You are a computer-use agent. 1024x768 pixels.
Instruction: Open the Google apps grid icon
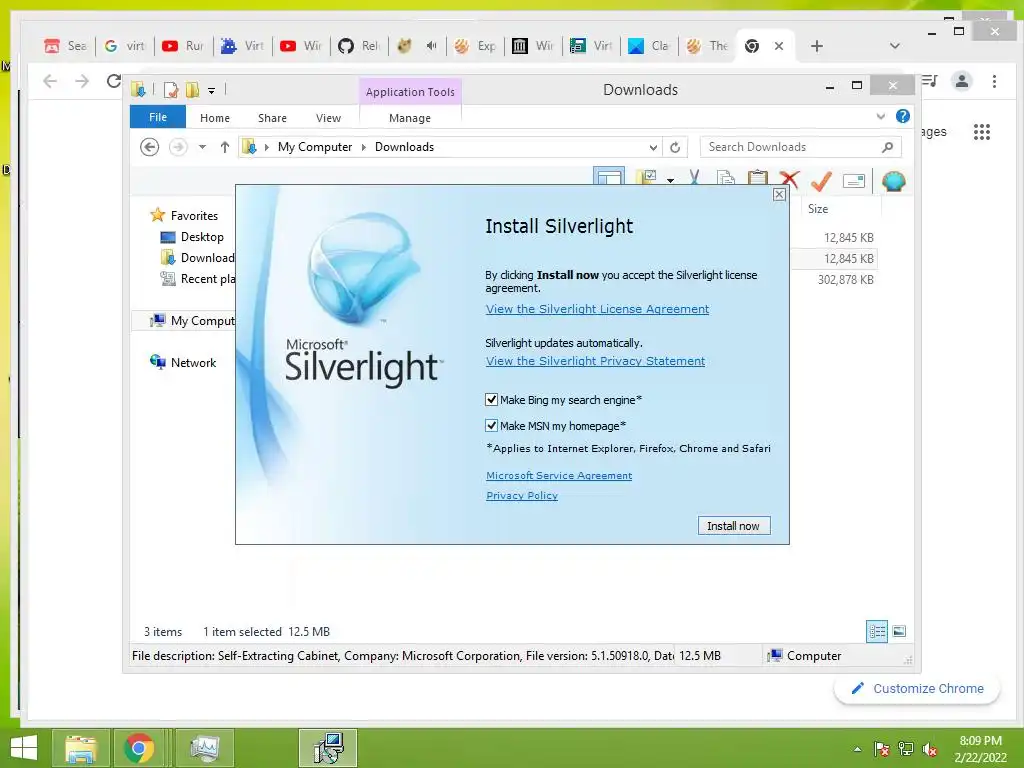pos(982,132)
